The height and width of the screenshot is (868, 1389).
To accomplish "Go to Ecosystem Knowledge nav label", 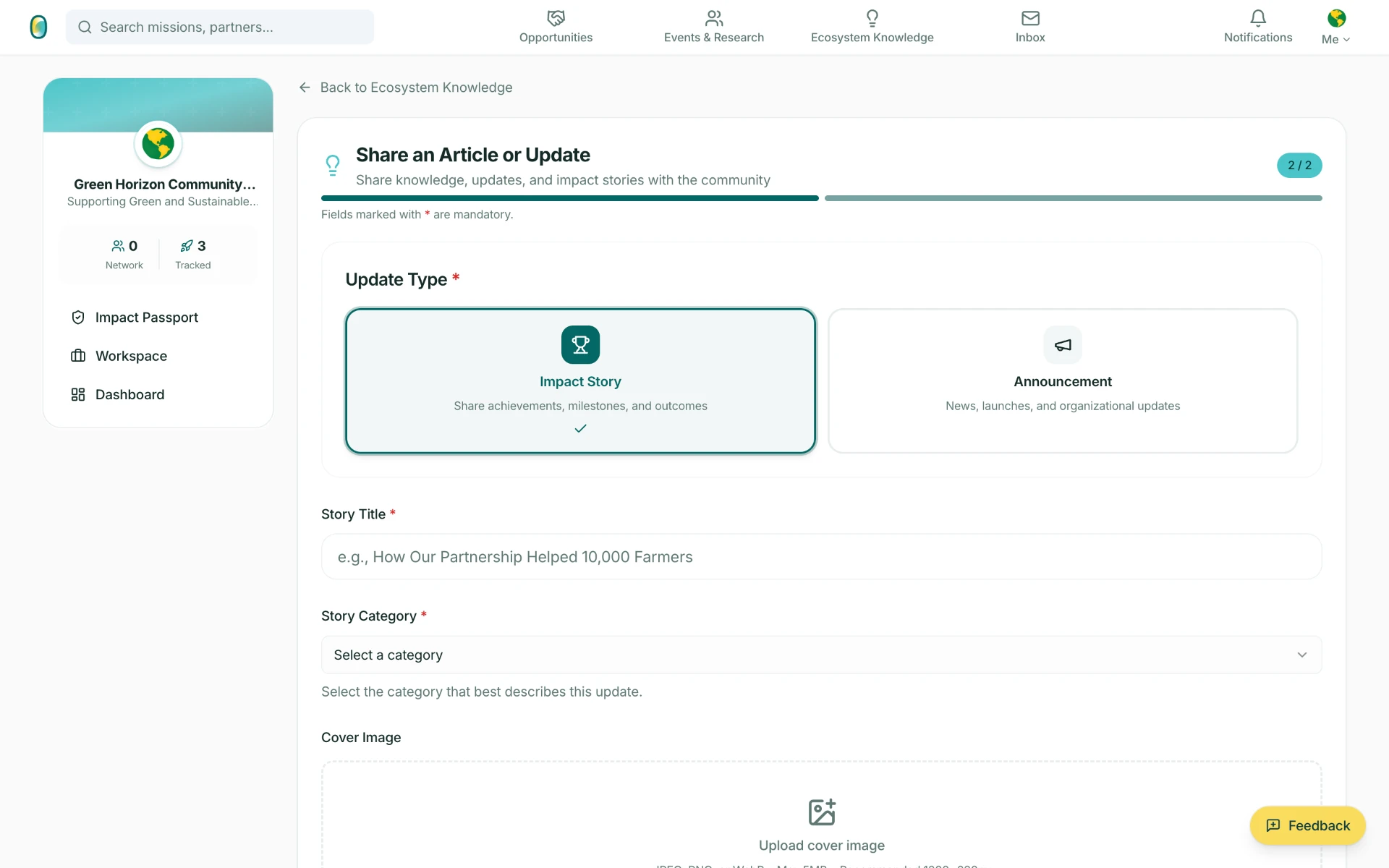I will tap(872, 38).
